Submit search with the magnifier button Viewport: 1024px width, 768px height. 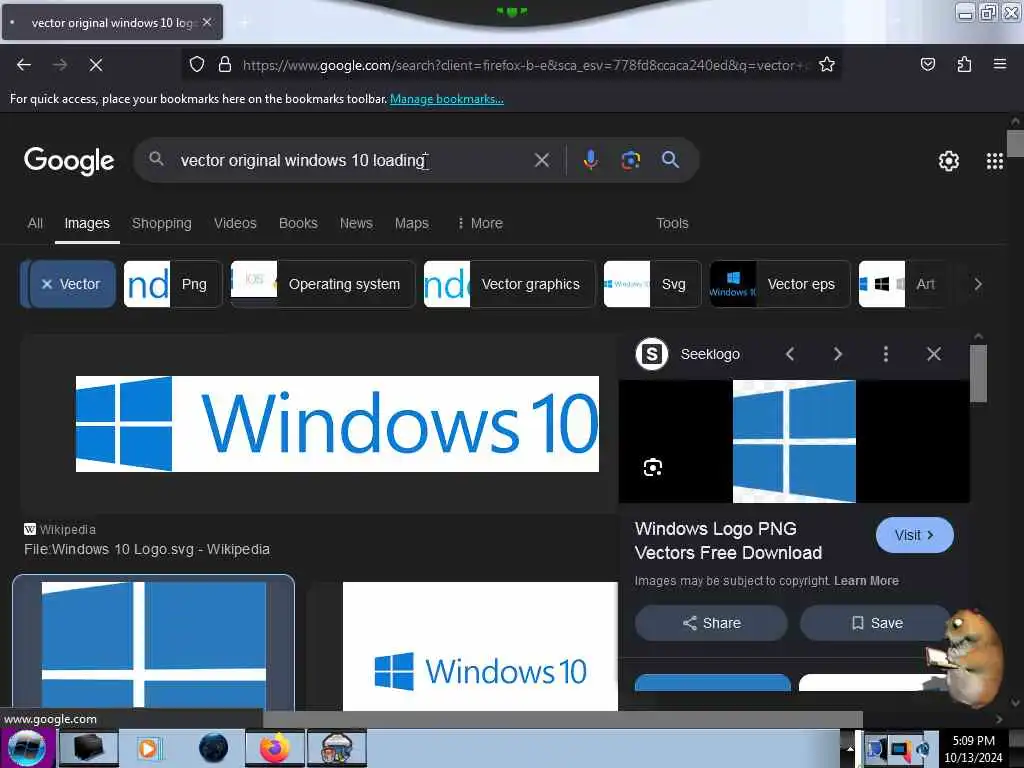coord(670,160)
